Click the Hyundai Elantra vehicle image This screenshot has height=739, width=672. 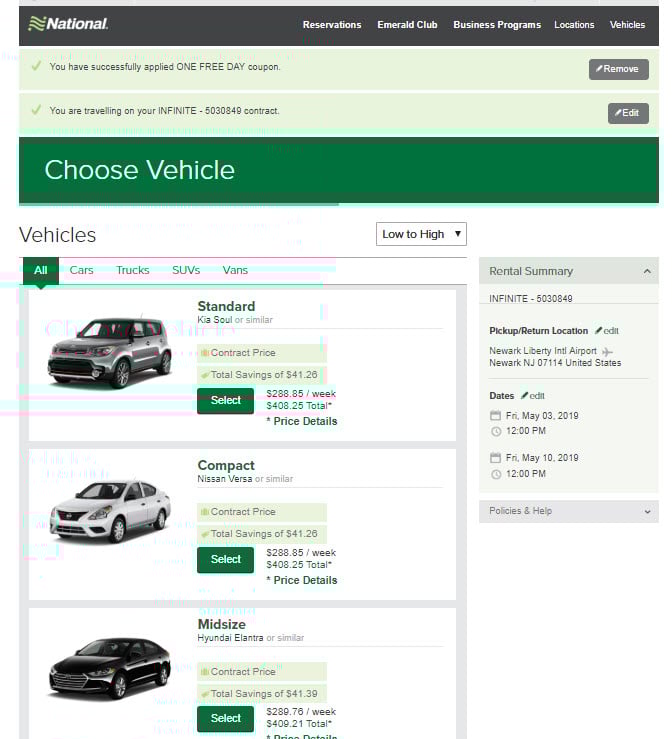(x=109, y=667)
